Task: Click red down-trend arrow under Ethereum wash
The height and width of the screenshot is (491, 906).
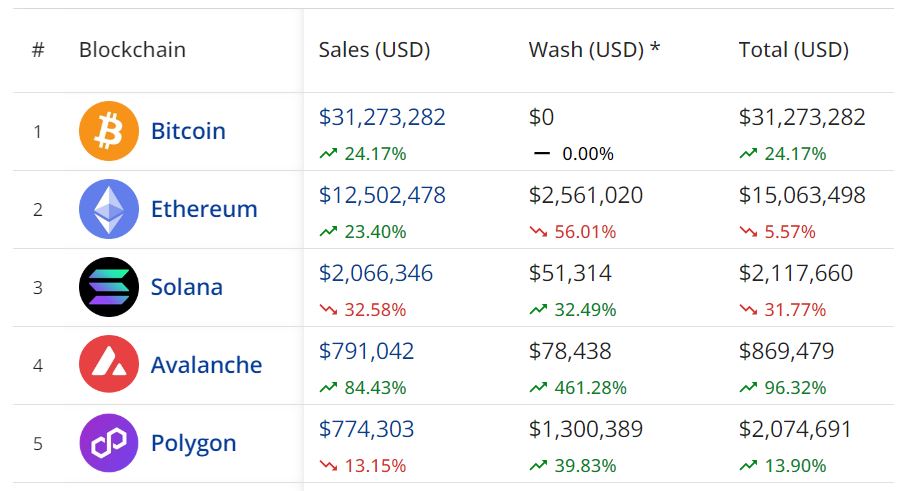Action: (538, 232)
